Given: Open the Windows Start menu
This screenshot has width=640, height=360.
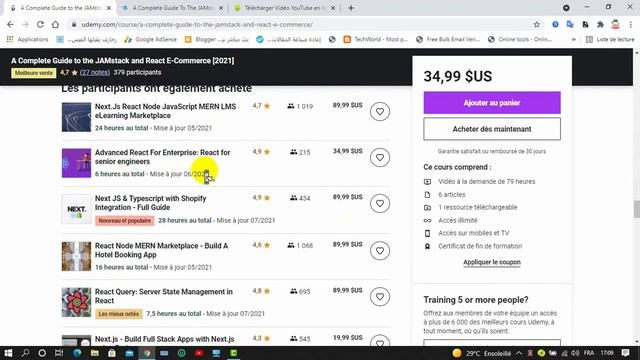Looking at the screenshot, I should point(8,353).
